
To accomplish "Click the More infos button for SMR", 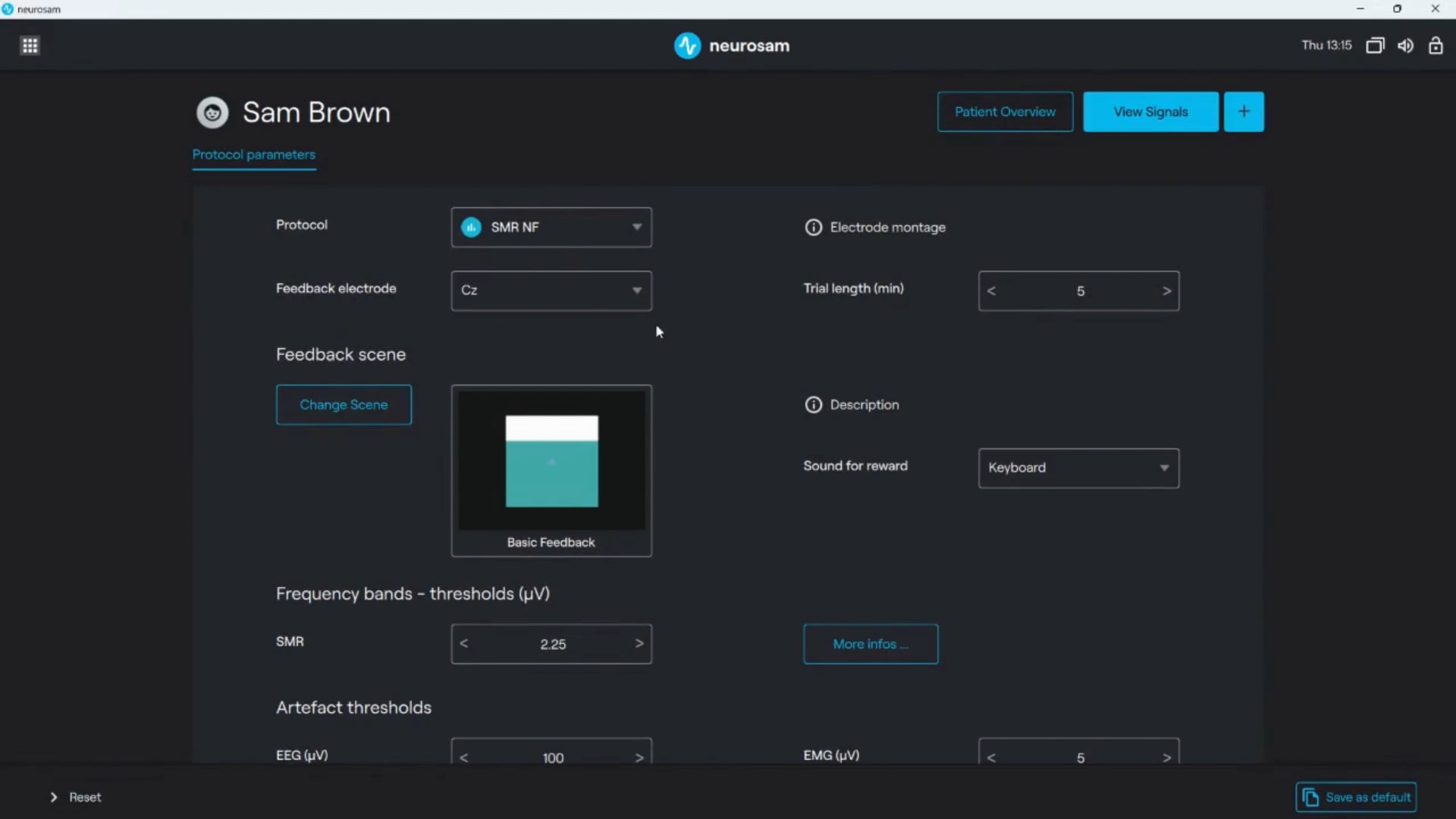I will point(871,644).
